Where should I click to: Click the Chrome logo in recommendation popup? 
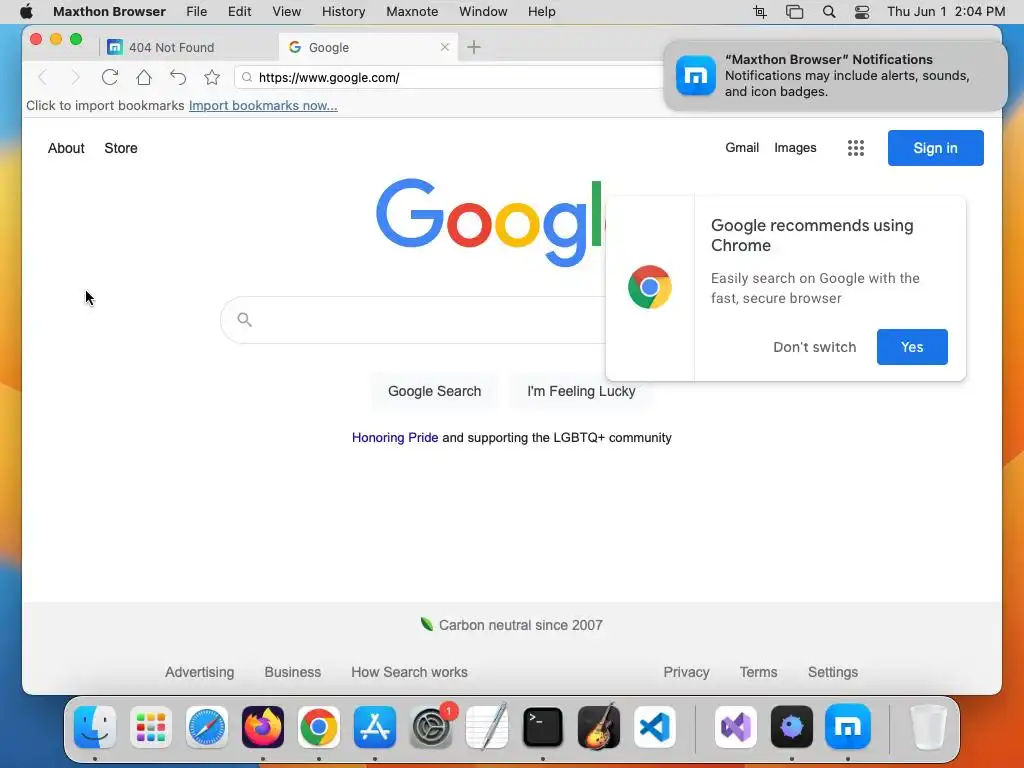[650, 287]
